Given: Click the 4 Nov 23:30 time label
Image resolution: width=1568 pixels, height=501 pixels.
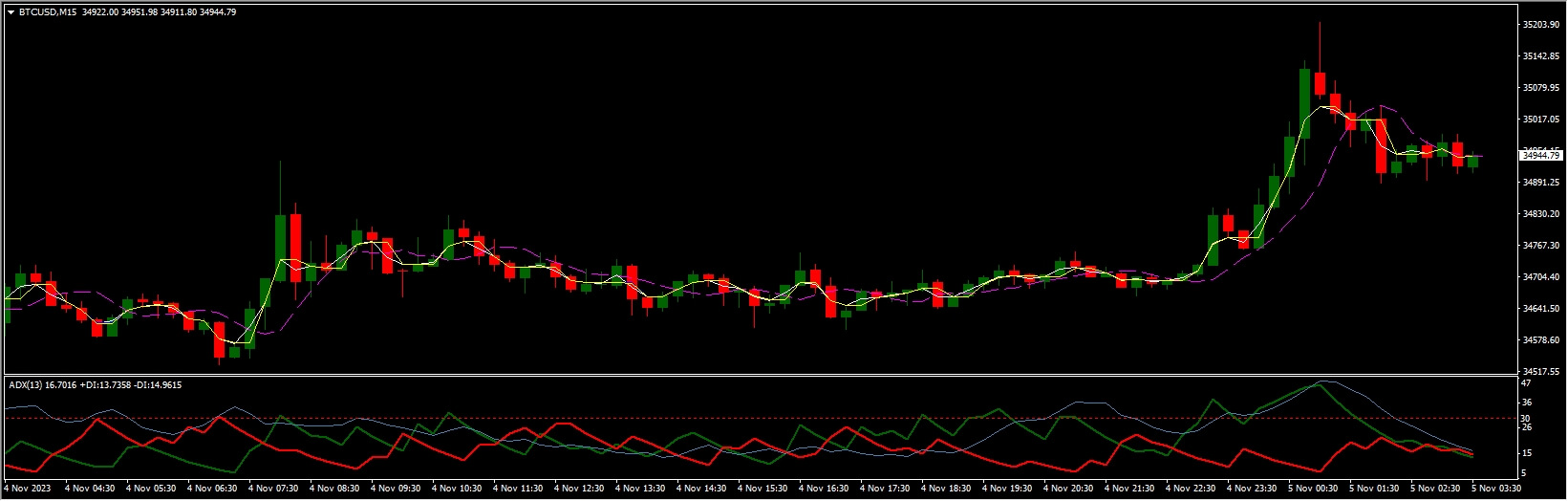Looking at the screenshot, I should 1252,489.
